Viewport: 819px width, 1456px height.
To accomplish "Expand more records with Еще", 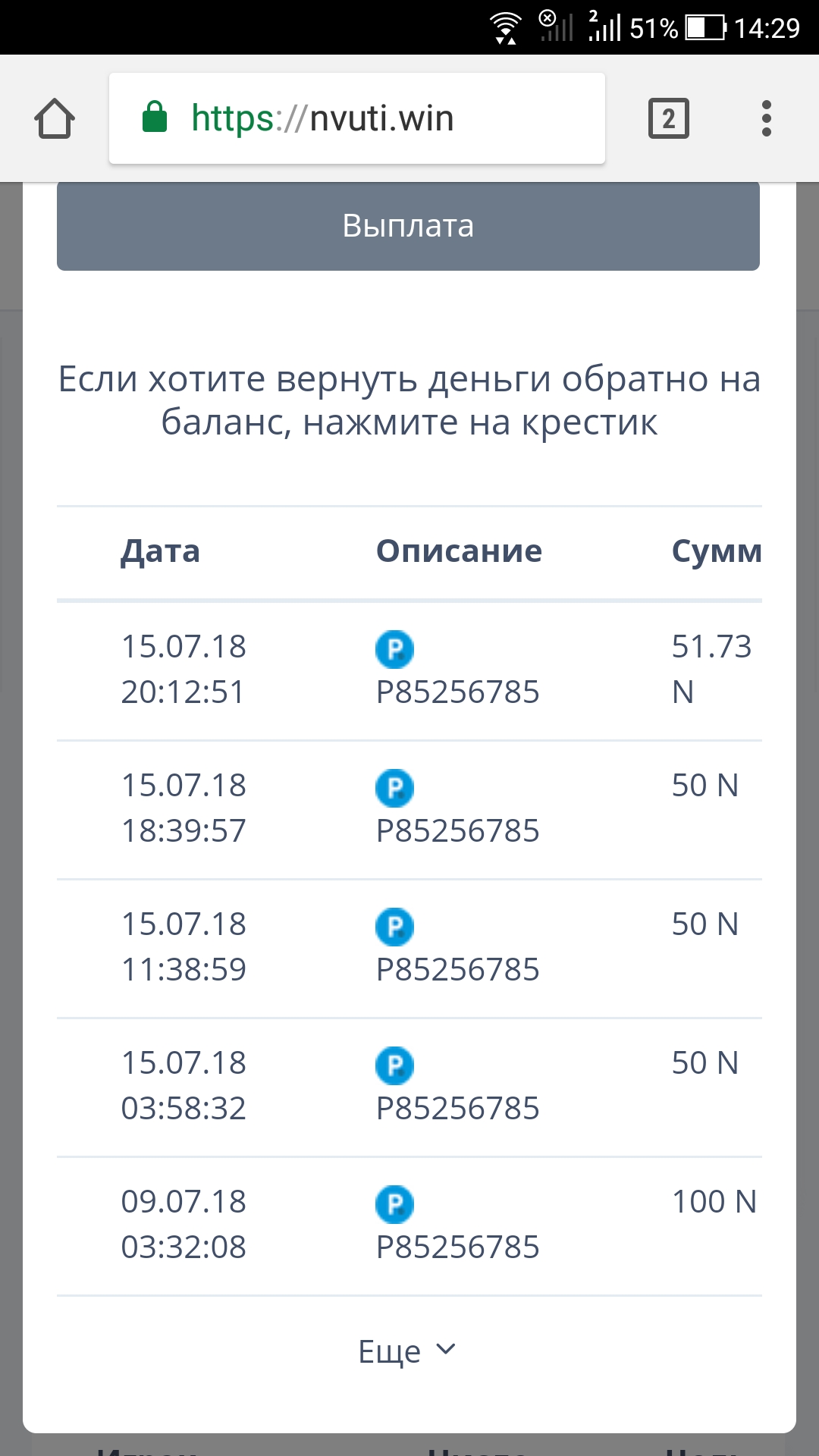I will tap(391, 1351).
